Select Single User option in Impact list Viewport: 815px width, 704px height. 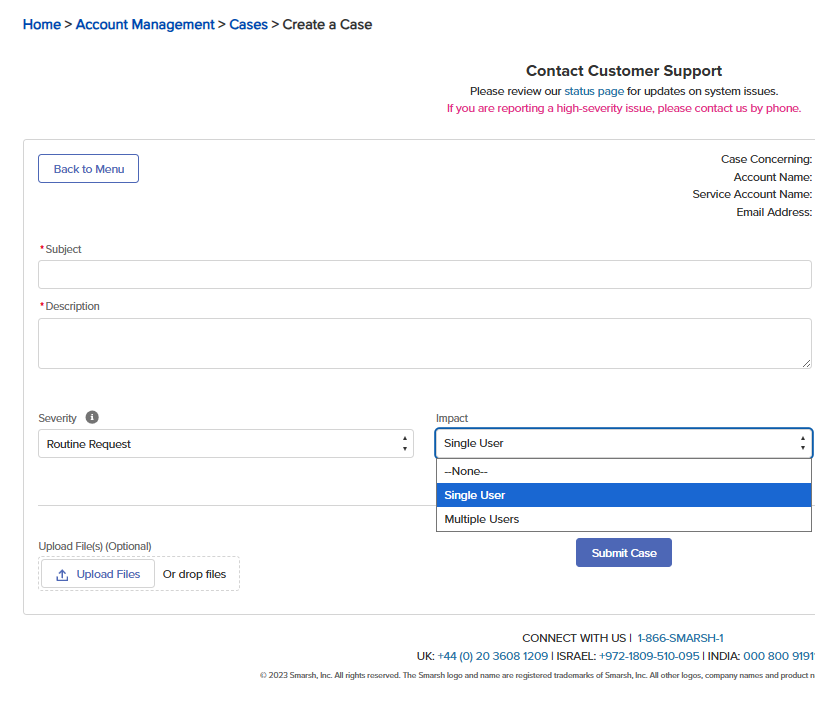pyautogui.click(x=624, y=495)
